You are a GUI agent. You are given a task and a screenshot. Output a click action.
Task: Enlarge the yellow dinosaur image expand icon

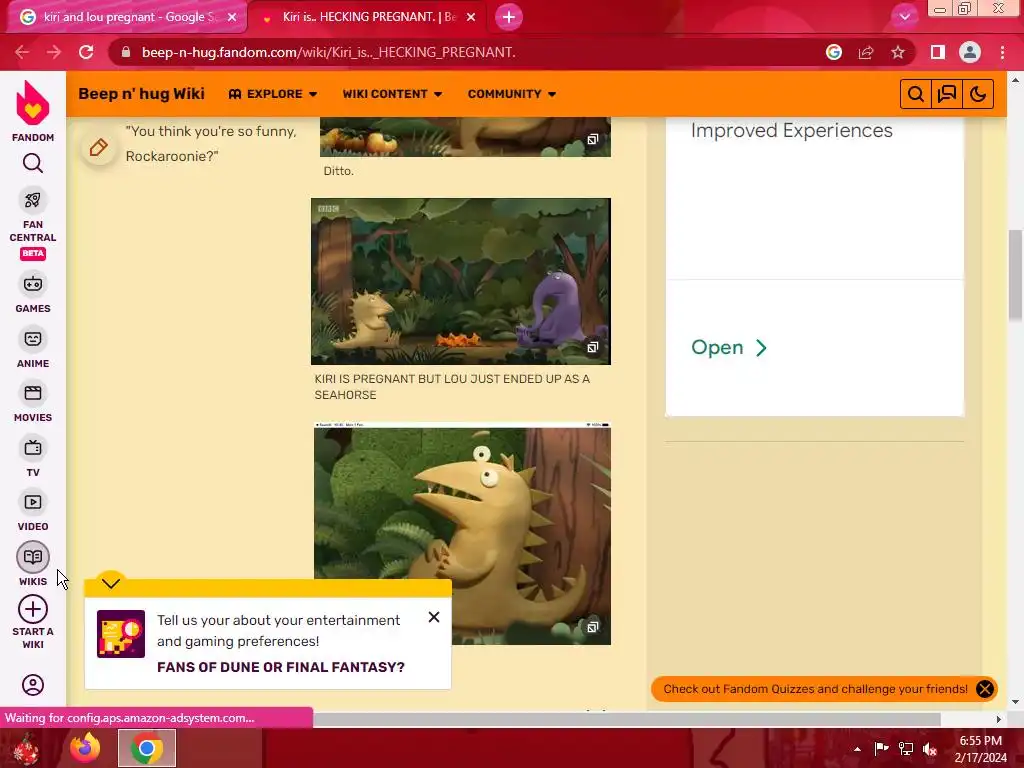click(592, 627)
